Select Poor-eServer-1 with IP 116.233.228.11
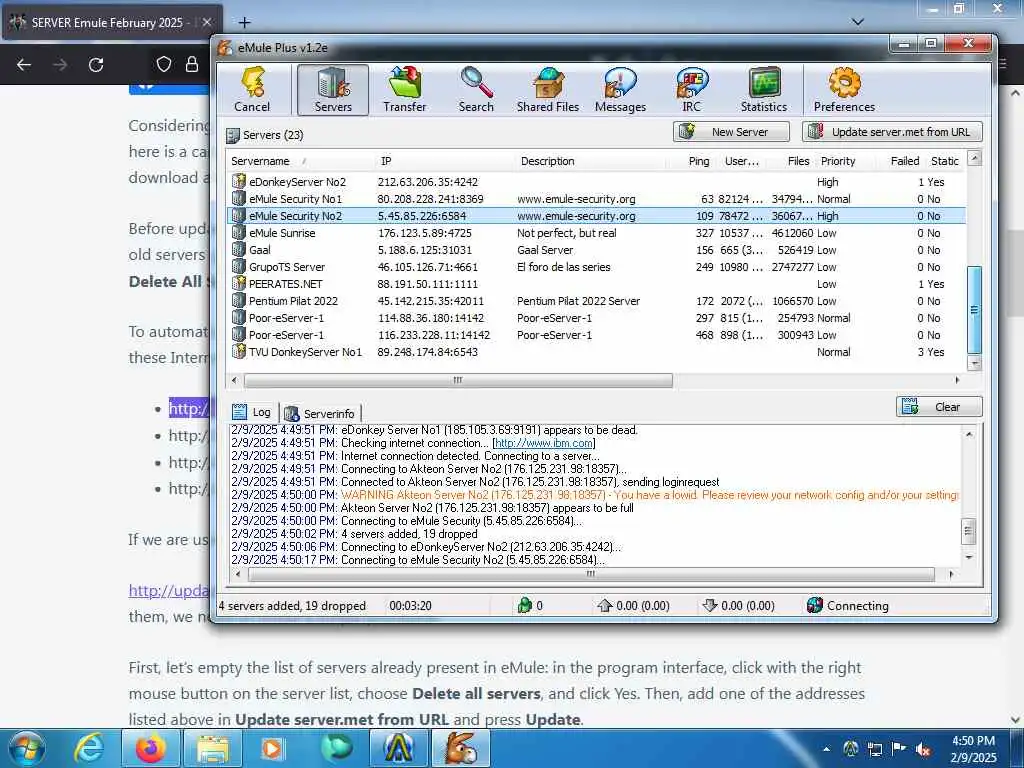1024x768 pixels. (x=596, y=335)
